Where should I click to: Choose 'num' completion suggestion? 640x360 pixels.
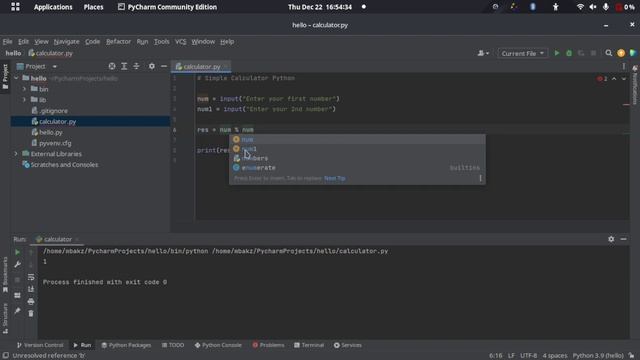357,139
